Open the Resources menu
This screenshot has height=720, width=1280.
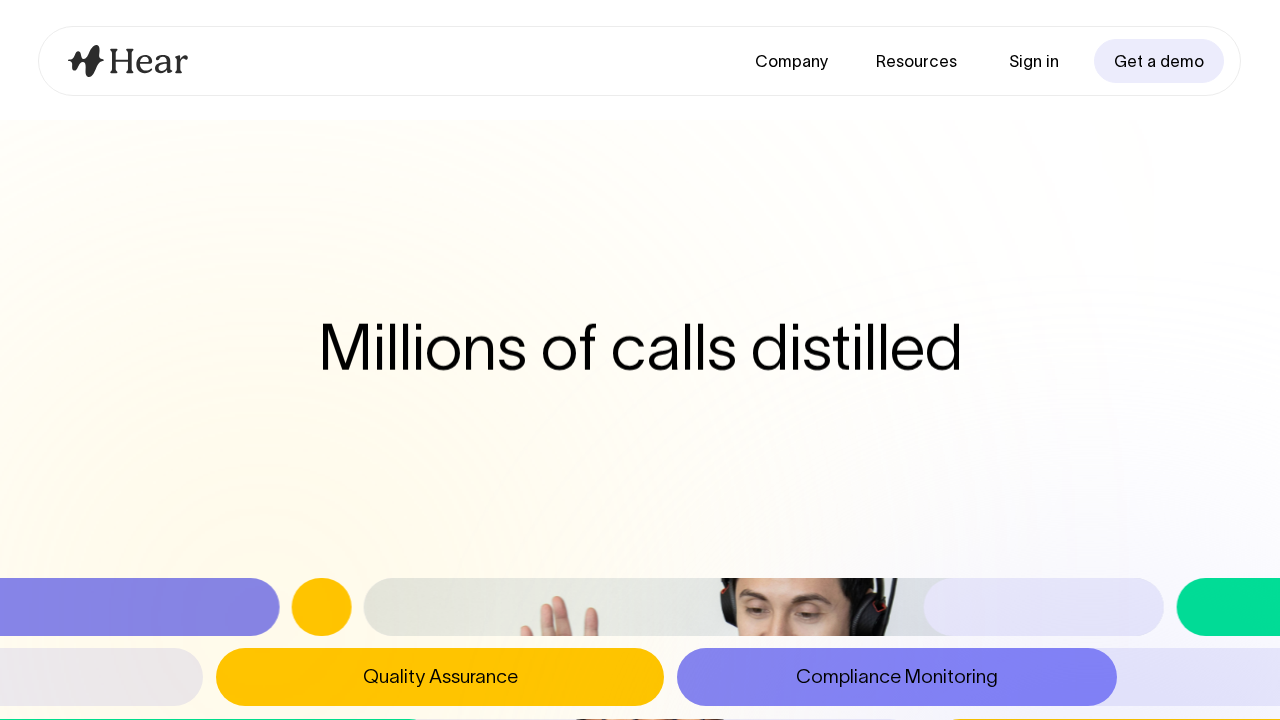pyautogui.click(x=916, y=61)
